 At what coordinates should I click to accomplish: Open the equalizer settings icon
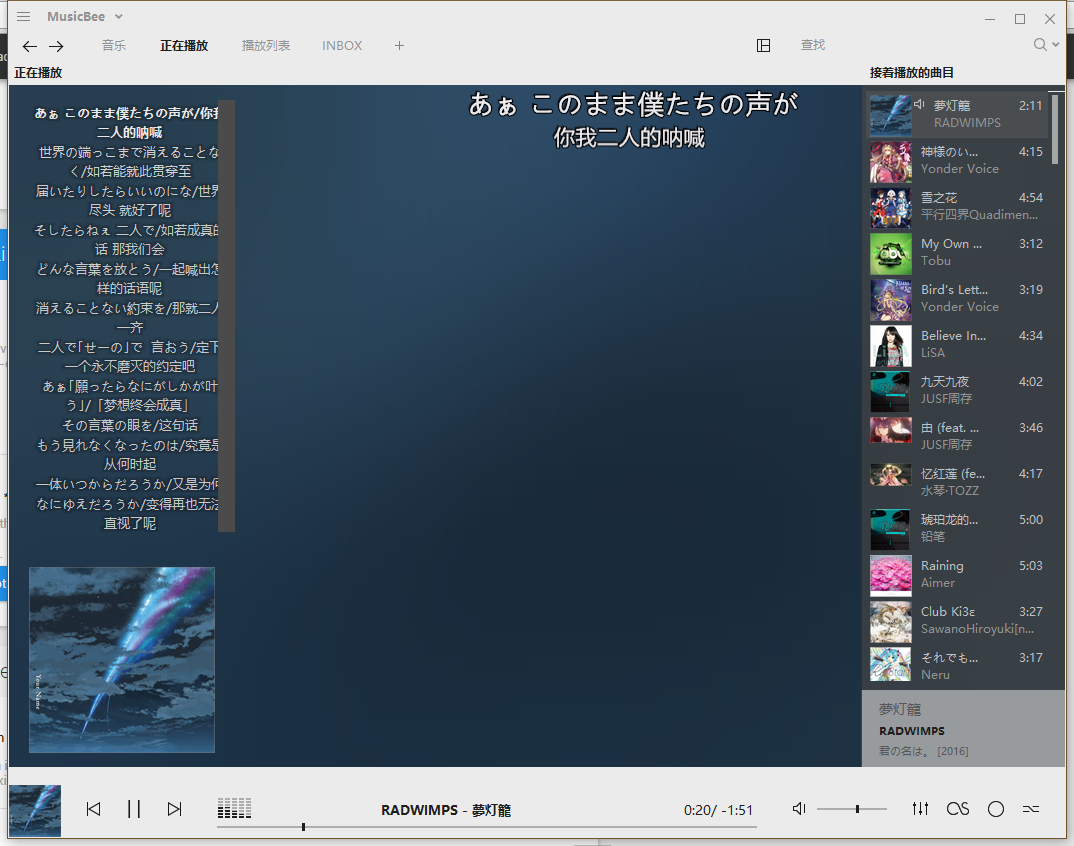(x=921, y=809)
